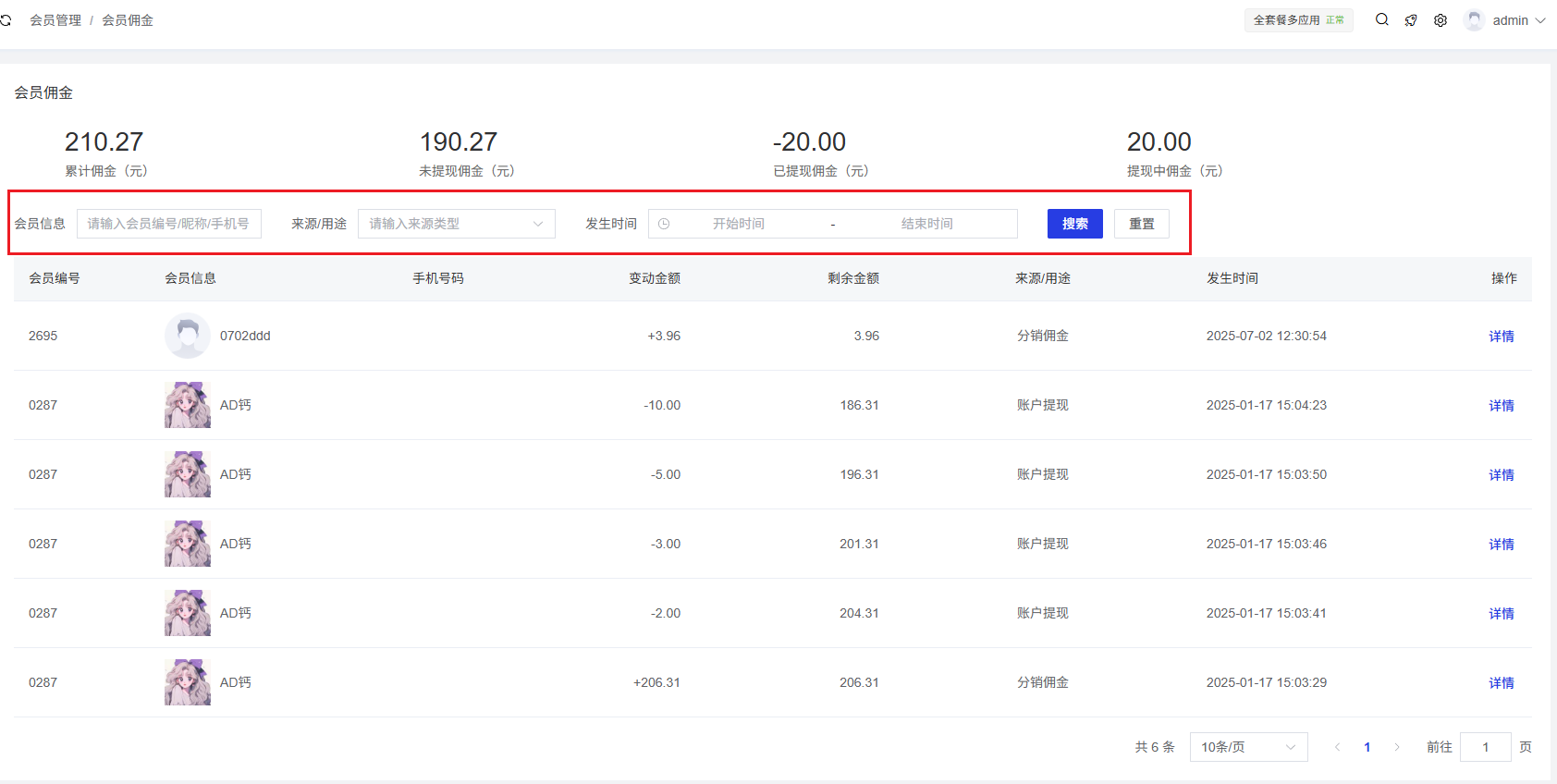
Task: Open 详情 for the 2025-07-02 12:30:54 record
Action: tap(1501, 337)
